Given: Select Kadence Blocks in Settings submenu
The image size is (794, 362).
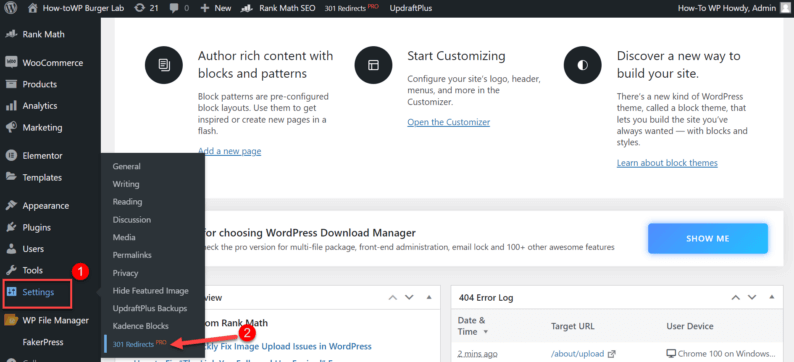Looking at the screenshot, I should [x=141, y=326].
